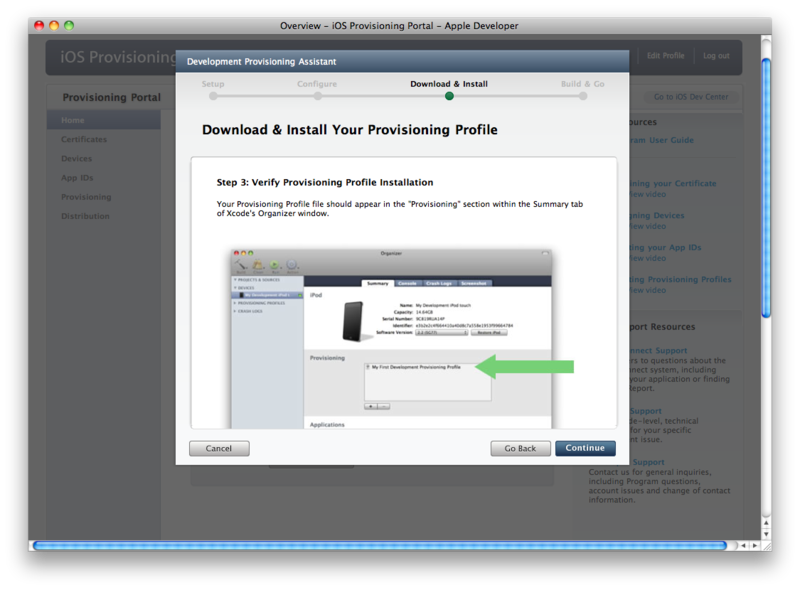
Task: Select the Download & Install step dot
Action: point(449,96)
